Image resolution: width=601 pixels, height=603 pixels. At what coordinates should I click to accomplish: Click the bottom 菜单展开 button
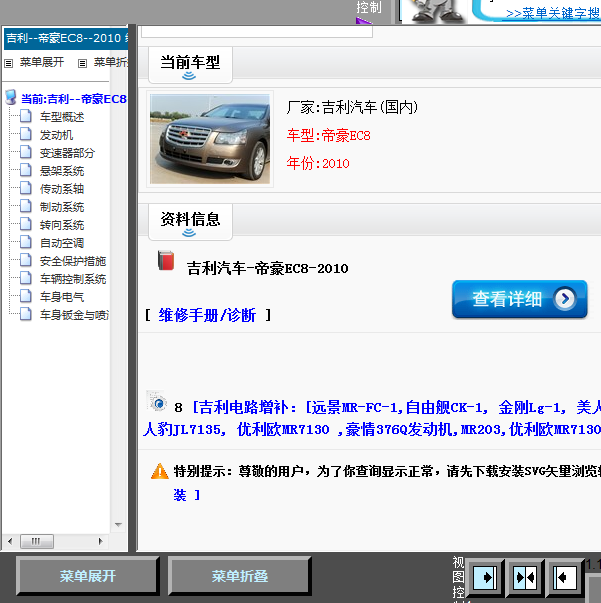(88, 576)
